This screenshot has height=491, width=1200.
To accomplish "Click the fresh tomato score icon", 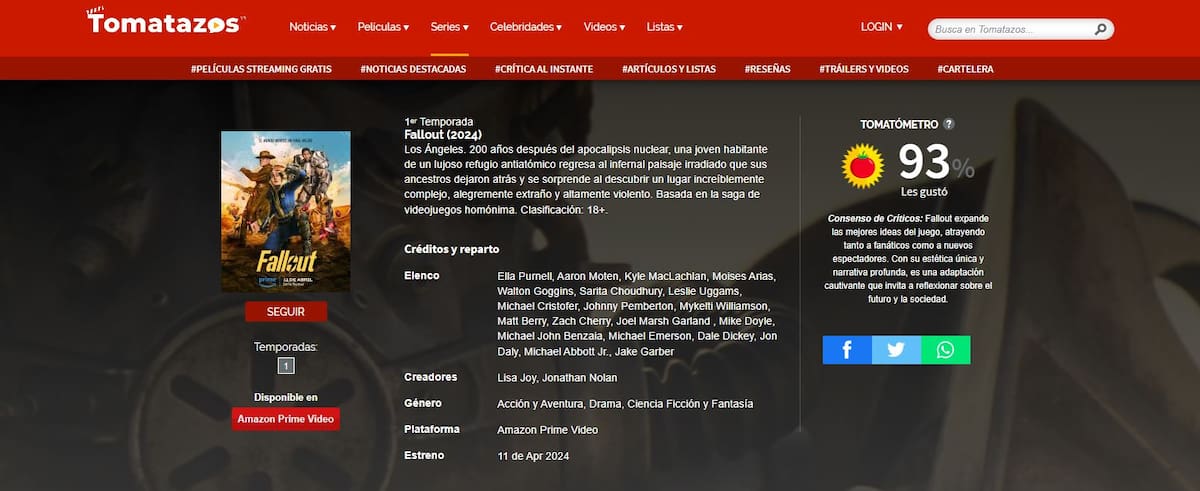I will [x=861, y=166].
